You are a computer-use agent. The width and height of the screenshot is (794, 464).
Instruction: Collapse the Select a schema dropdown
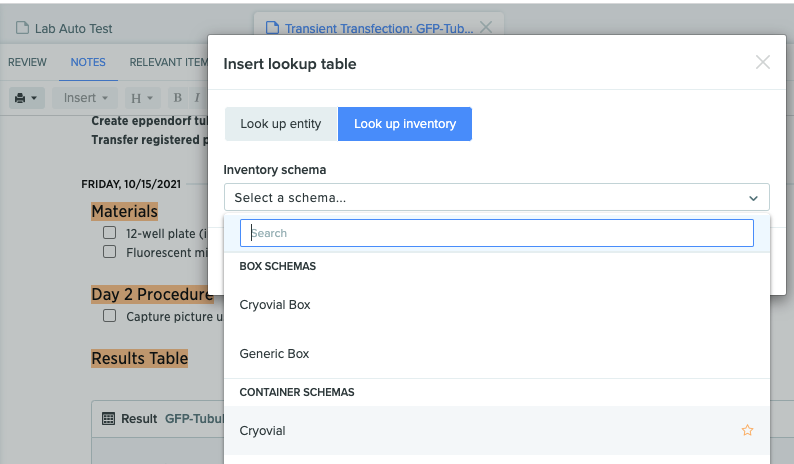click(752, 198)
